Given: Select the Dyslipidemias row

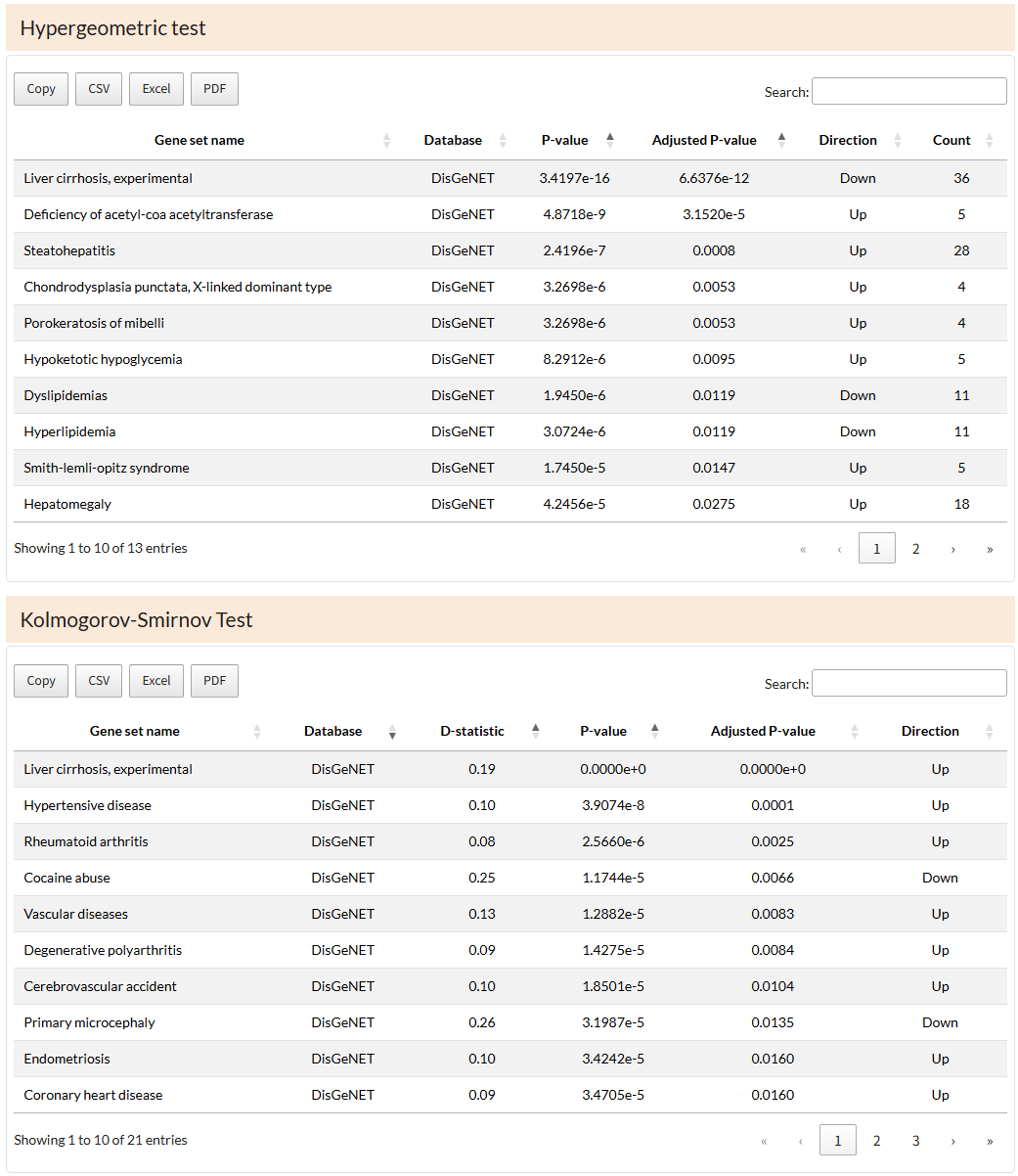Looking at the screenshot, I should click(510, 395).
